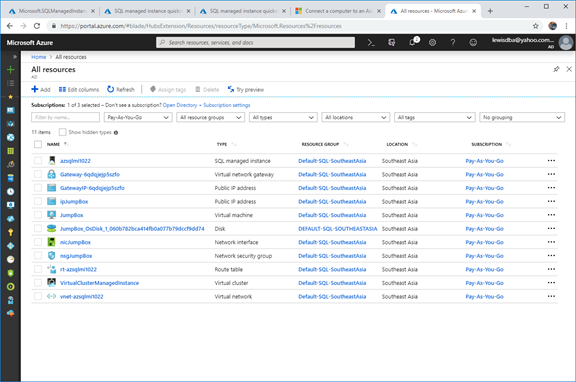The height and width of the screenshot is (382, 576).
Task: Click the Search resources box
Action: (256, 43)
